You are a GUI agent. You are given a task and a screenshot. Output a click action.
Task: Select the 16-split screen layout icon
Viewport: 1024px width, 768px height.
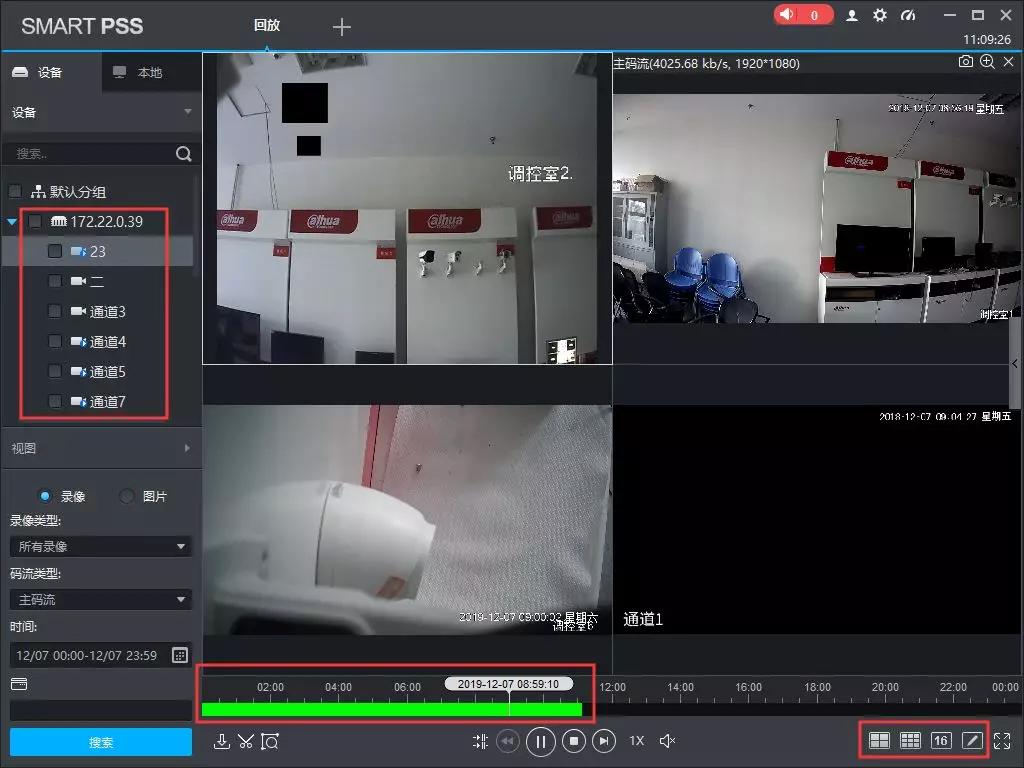pyautogui.click(x=940, y=741)
